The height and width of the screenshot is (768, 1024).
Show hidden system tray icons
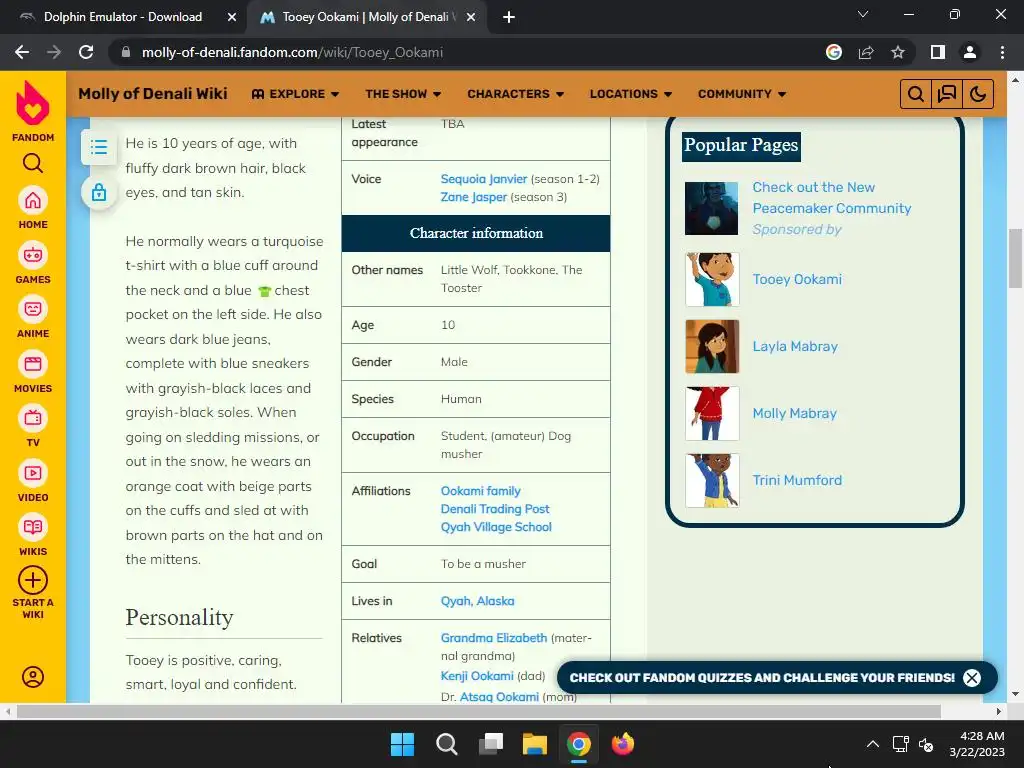tap(872, 744)
